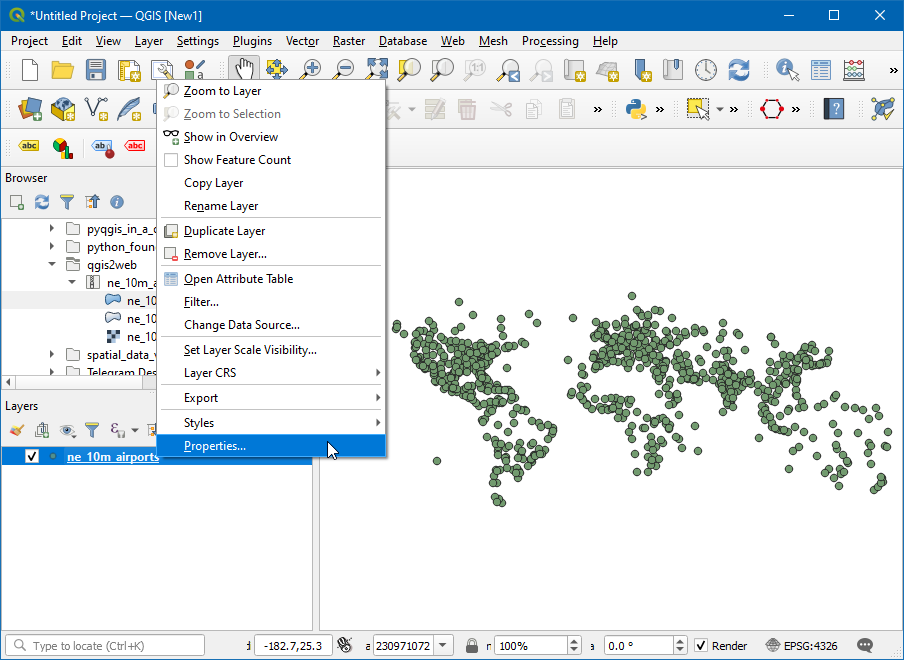Viewport: 904px width, 660px height.
Task: Click the Refresh icon in the Browser panel
Action: (42, 202)
